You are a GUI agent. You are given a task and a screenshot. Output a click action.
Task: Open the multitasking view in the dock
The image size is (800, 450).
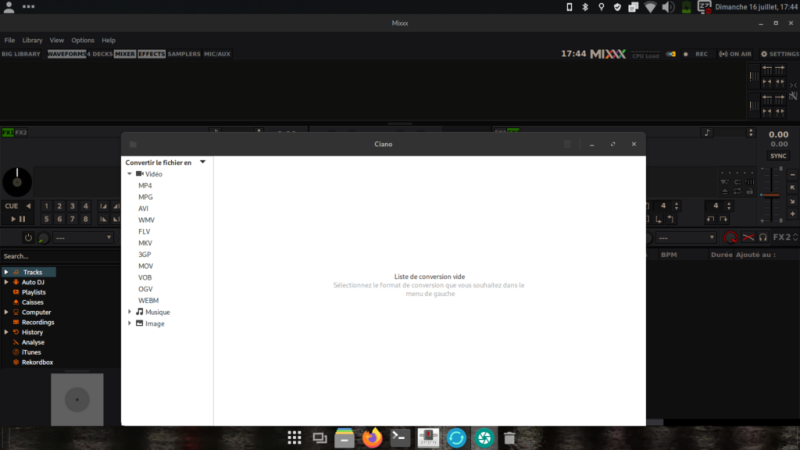[320, 438]
